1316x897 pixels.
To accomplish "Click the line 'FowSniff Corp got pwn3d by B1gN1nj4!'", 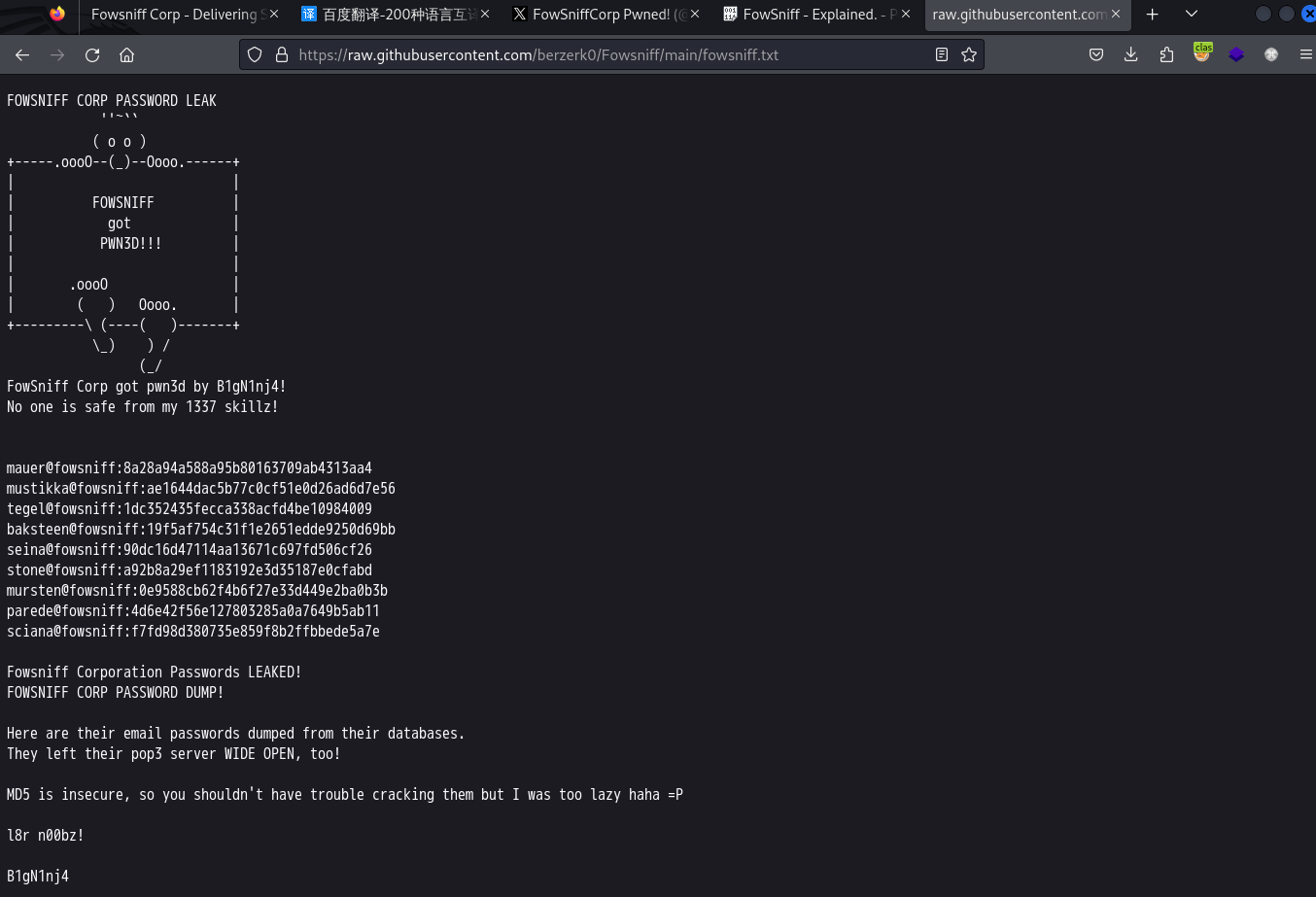I will click(x=147, y=387).
